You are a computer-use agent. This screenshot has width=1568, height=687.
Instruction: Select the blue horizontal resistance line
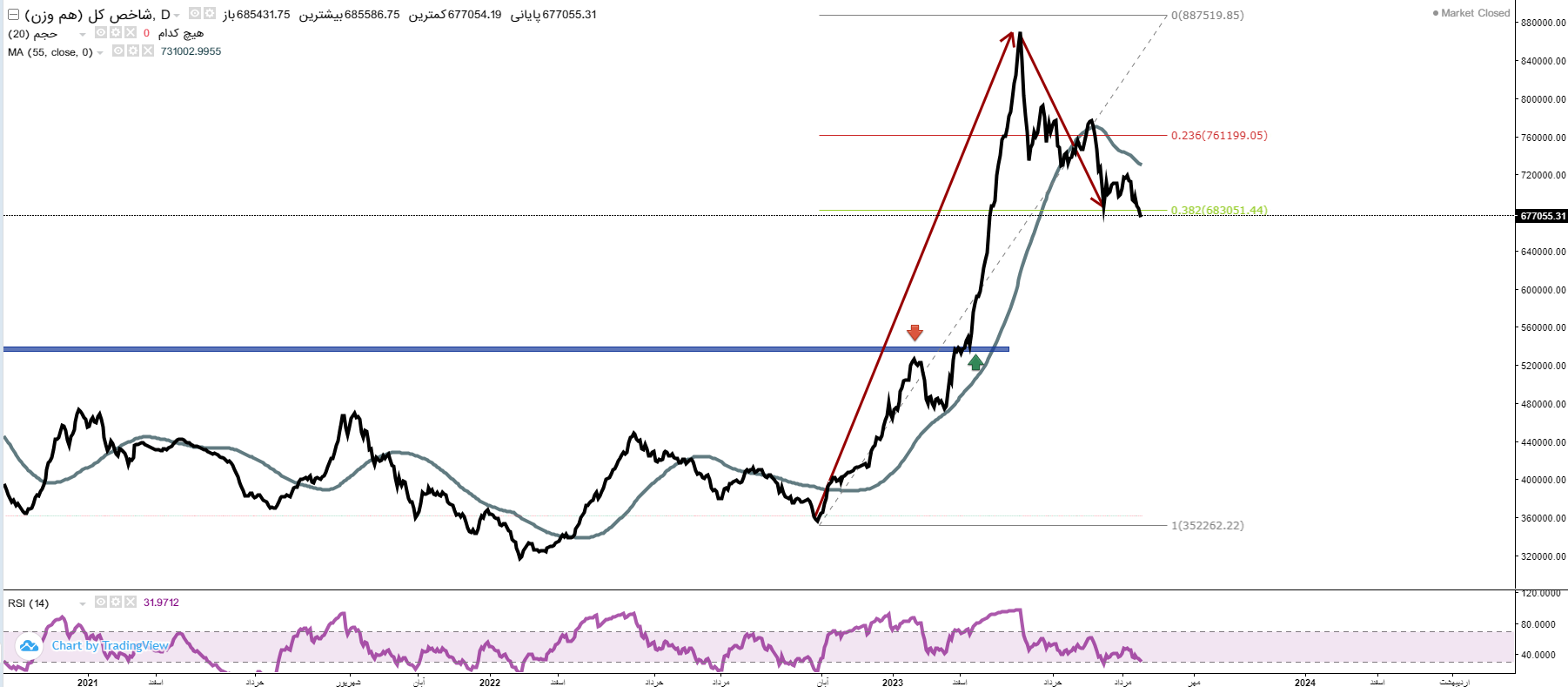(x=506, y=349)
